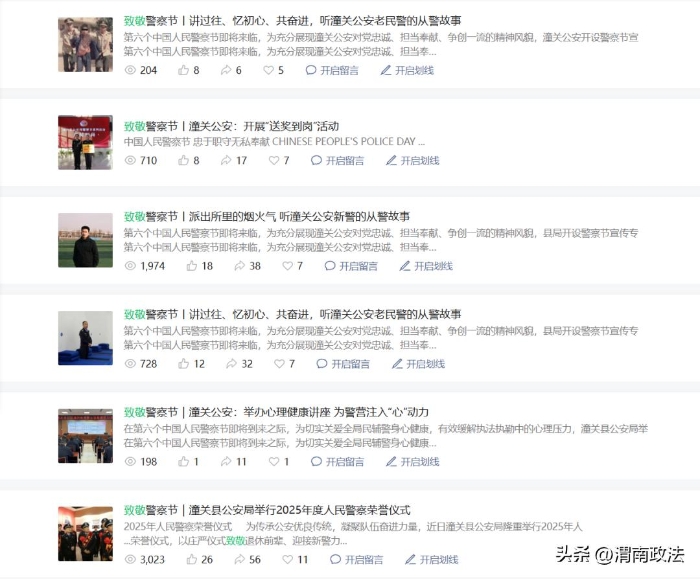Enable comments (开启留言) on the 1,974-view article
This screenshot has width=700, height=579.
351,266
